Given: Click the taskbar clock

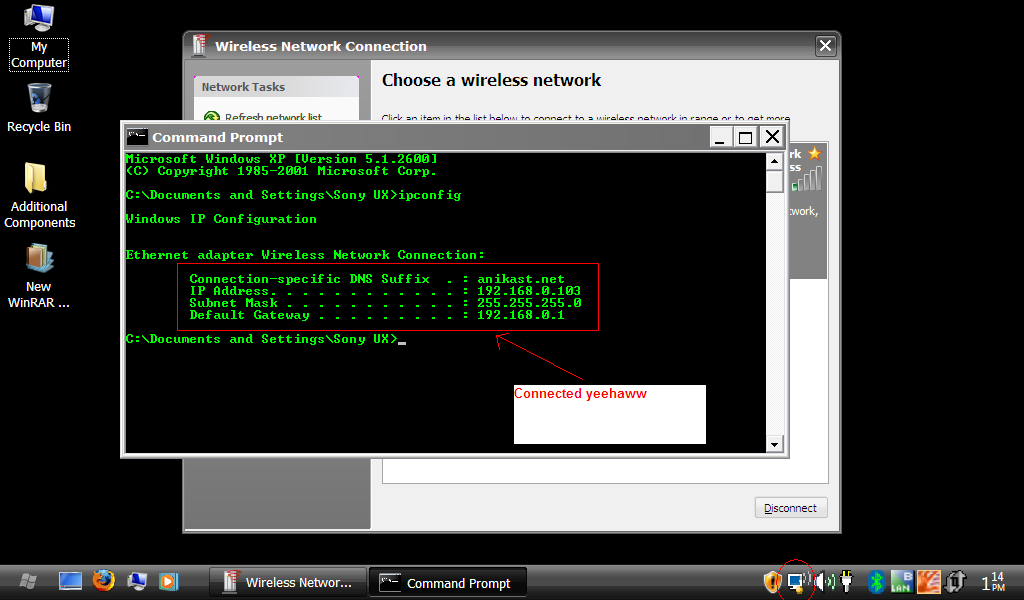Looking at the screenshot, I should tap(993, 581).
